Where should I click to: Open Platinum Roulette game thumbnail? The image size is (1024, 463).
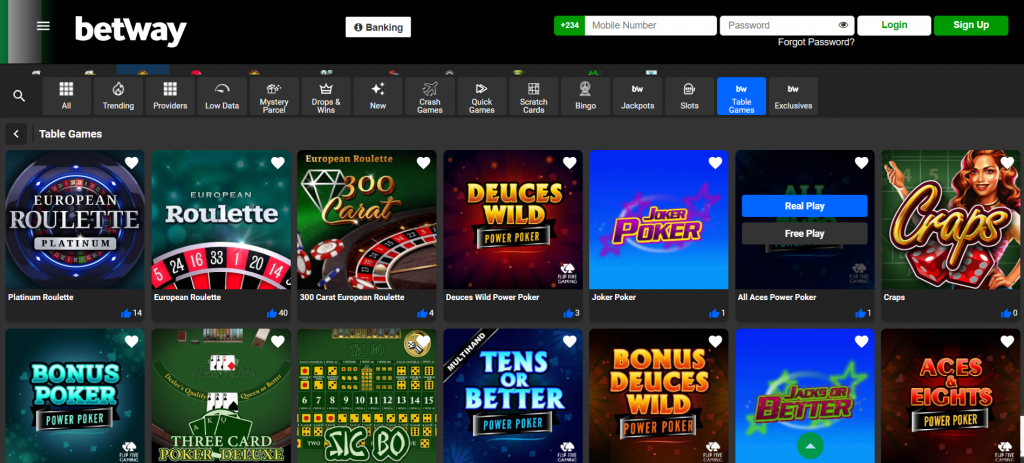click(75, 220)
